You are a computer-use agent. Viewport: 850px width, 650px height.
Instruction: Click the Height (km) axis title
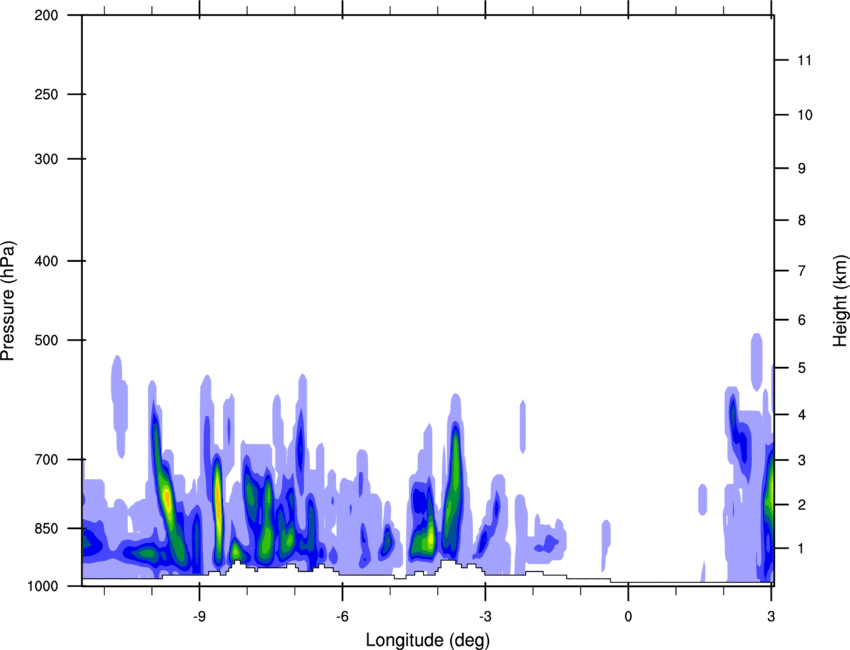[x=841, y=300]
